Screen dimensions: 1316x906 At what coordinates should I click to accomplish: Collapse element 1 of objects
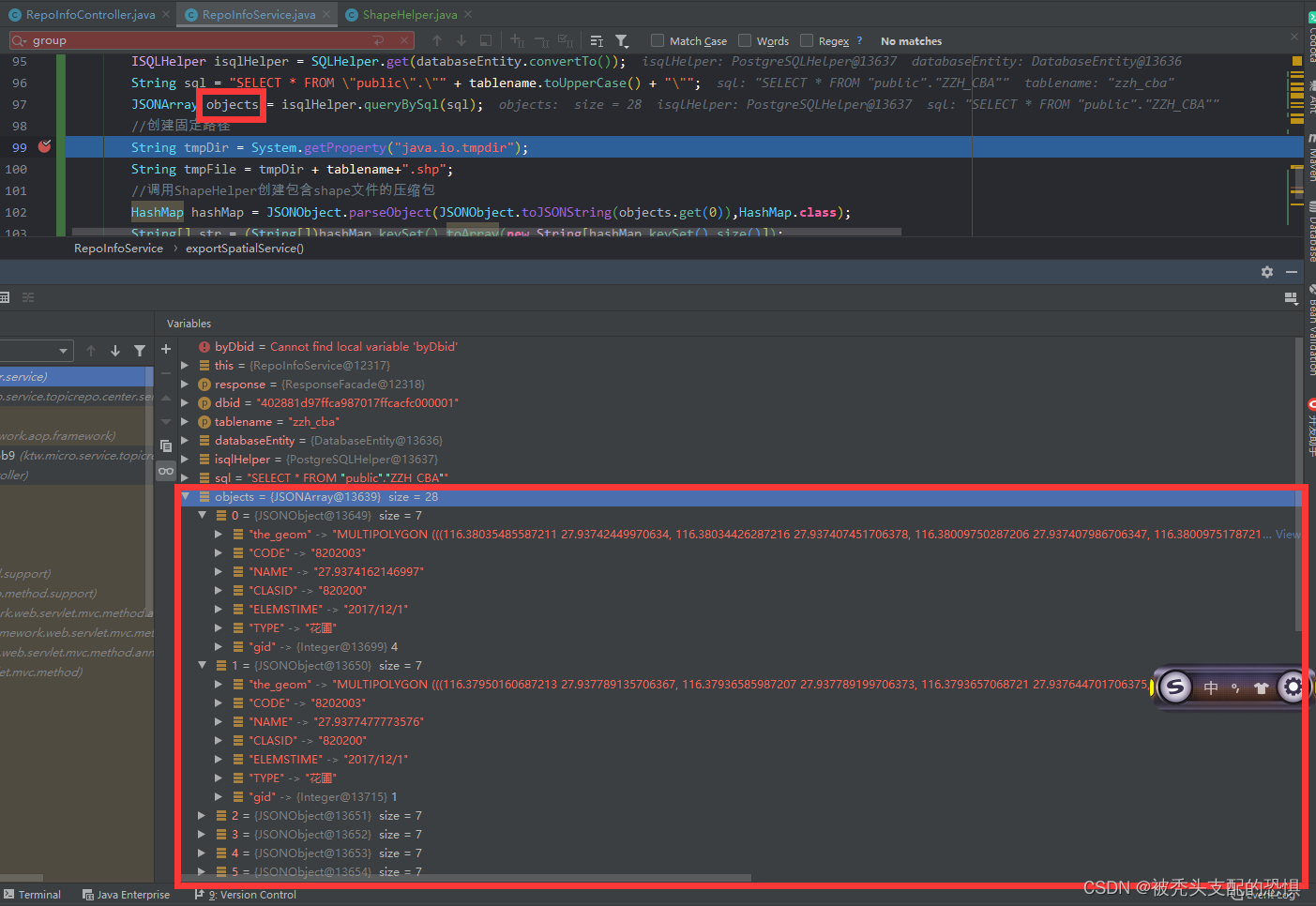pos(202,666)
